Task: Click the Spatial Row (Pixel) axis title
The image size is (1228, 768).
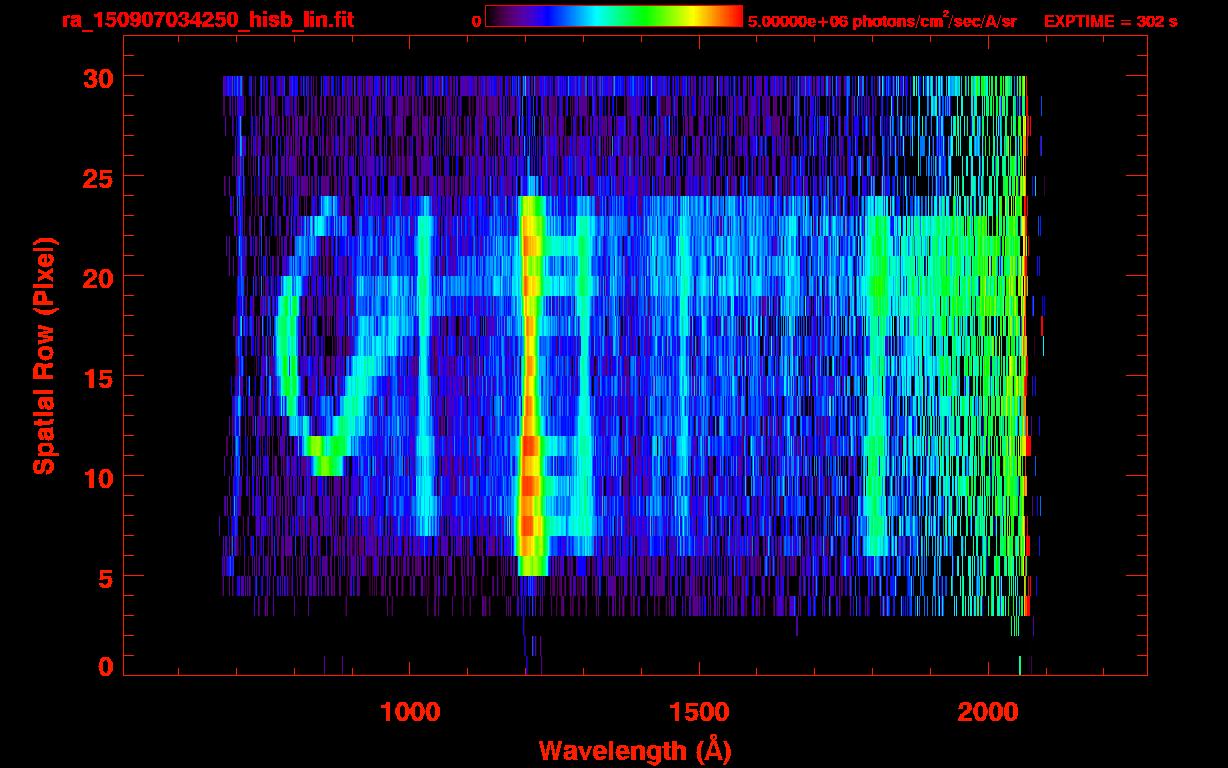Action: 44,355
